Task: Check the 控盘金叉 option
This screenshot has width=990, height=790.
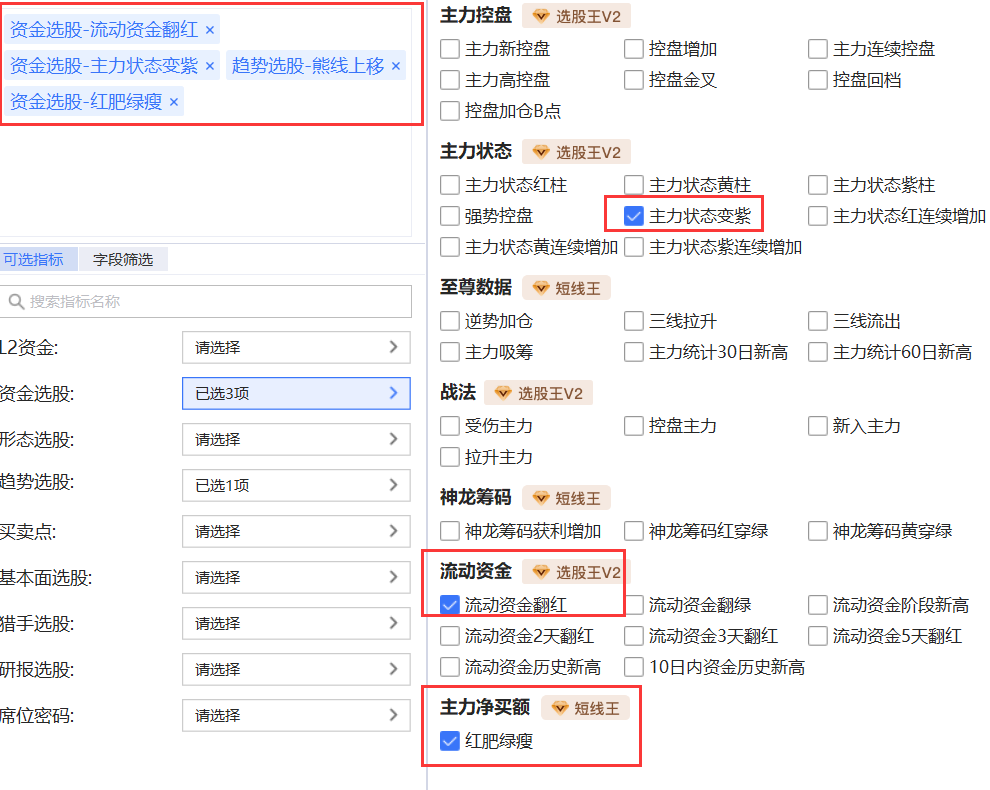Action: tap(633, 80)
